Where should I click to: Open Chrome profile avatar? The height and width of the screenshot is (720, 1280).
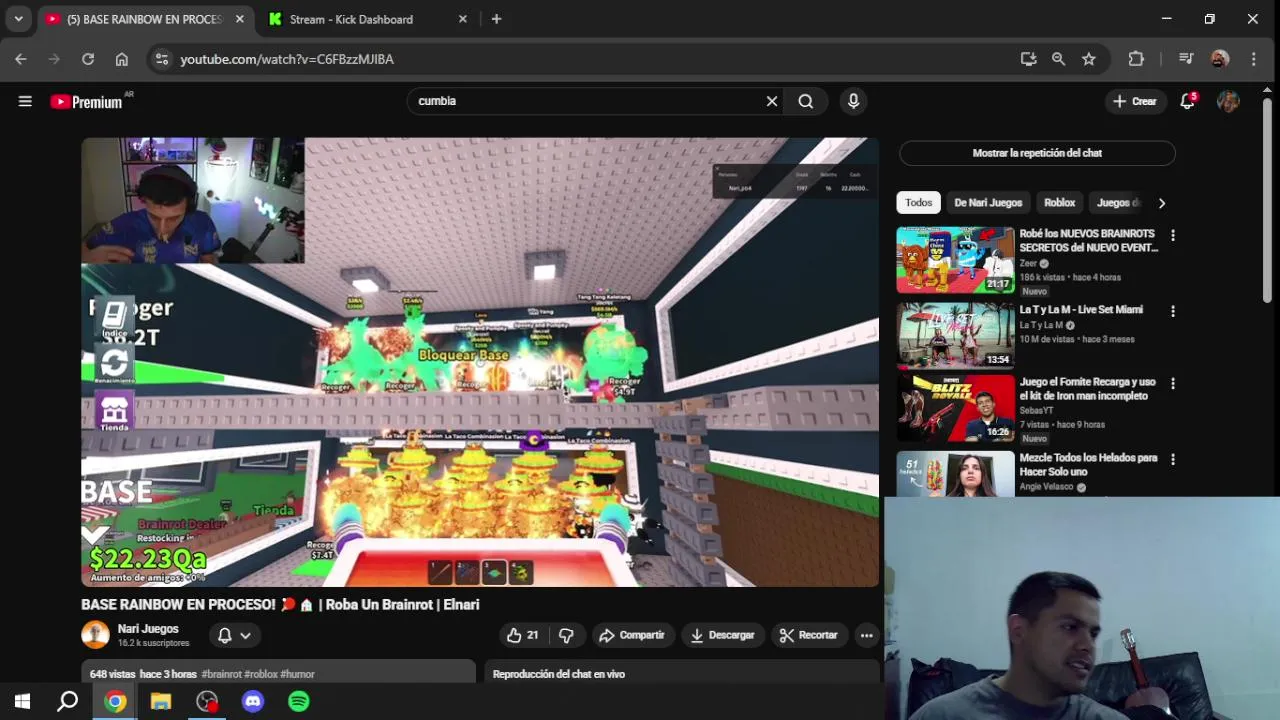pyautogui.click(x=1219, y=59)
